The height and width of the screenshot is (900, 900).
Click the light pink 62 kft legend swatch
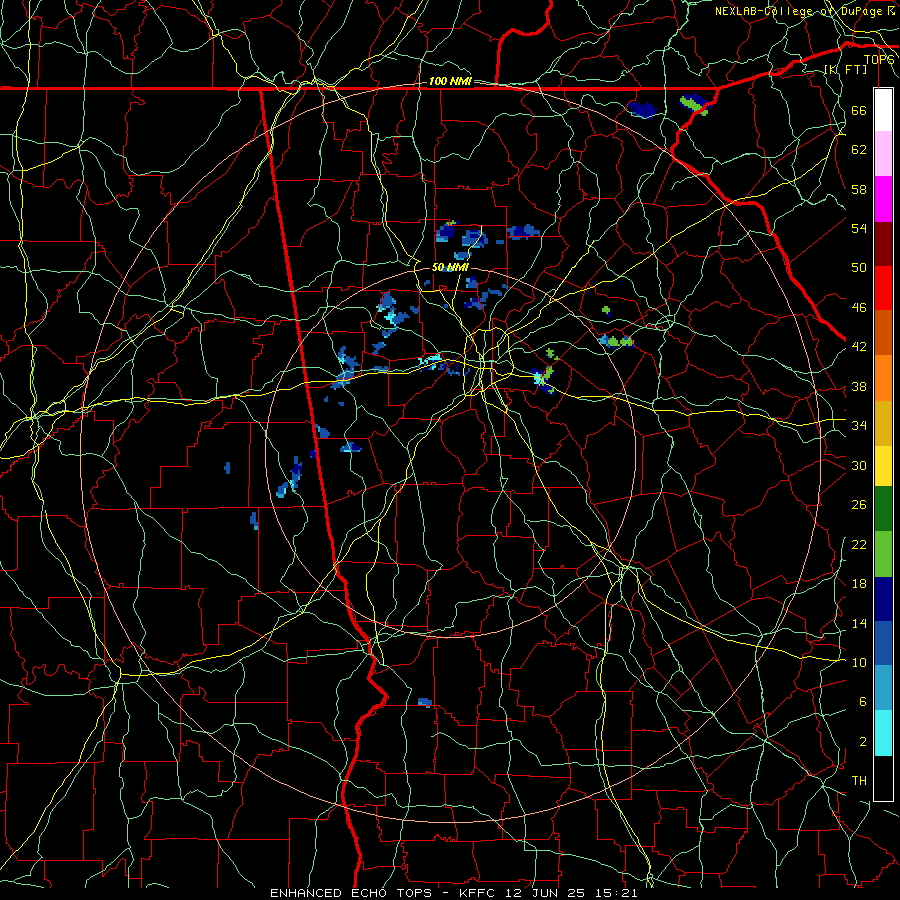pyautogui.click(x=883, y=154)
